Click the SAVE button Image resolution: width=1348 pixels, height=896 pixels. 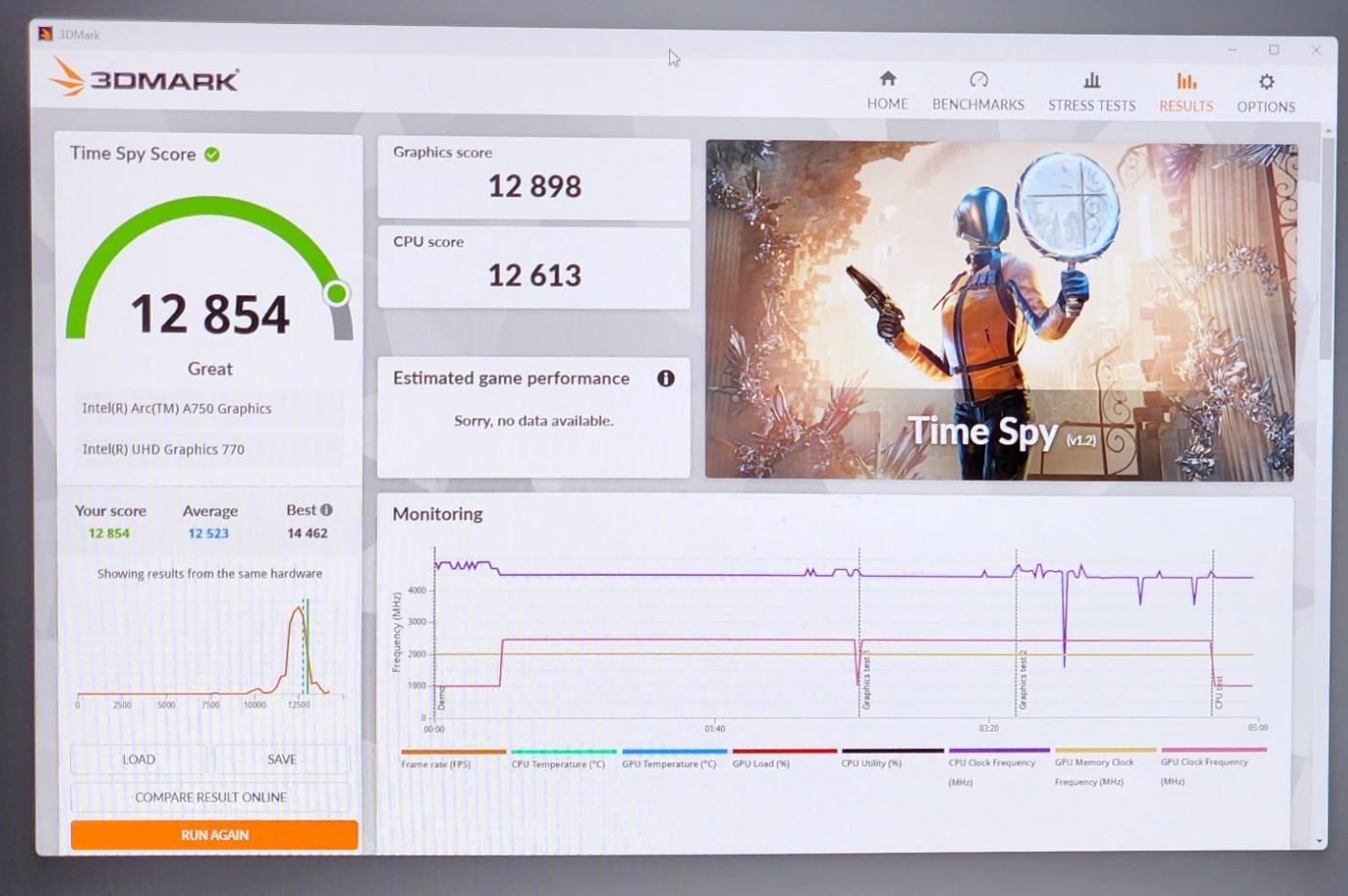(282, 759)
